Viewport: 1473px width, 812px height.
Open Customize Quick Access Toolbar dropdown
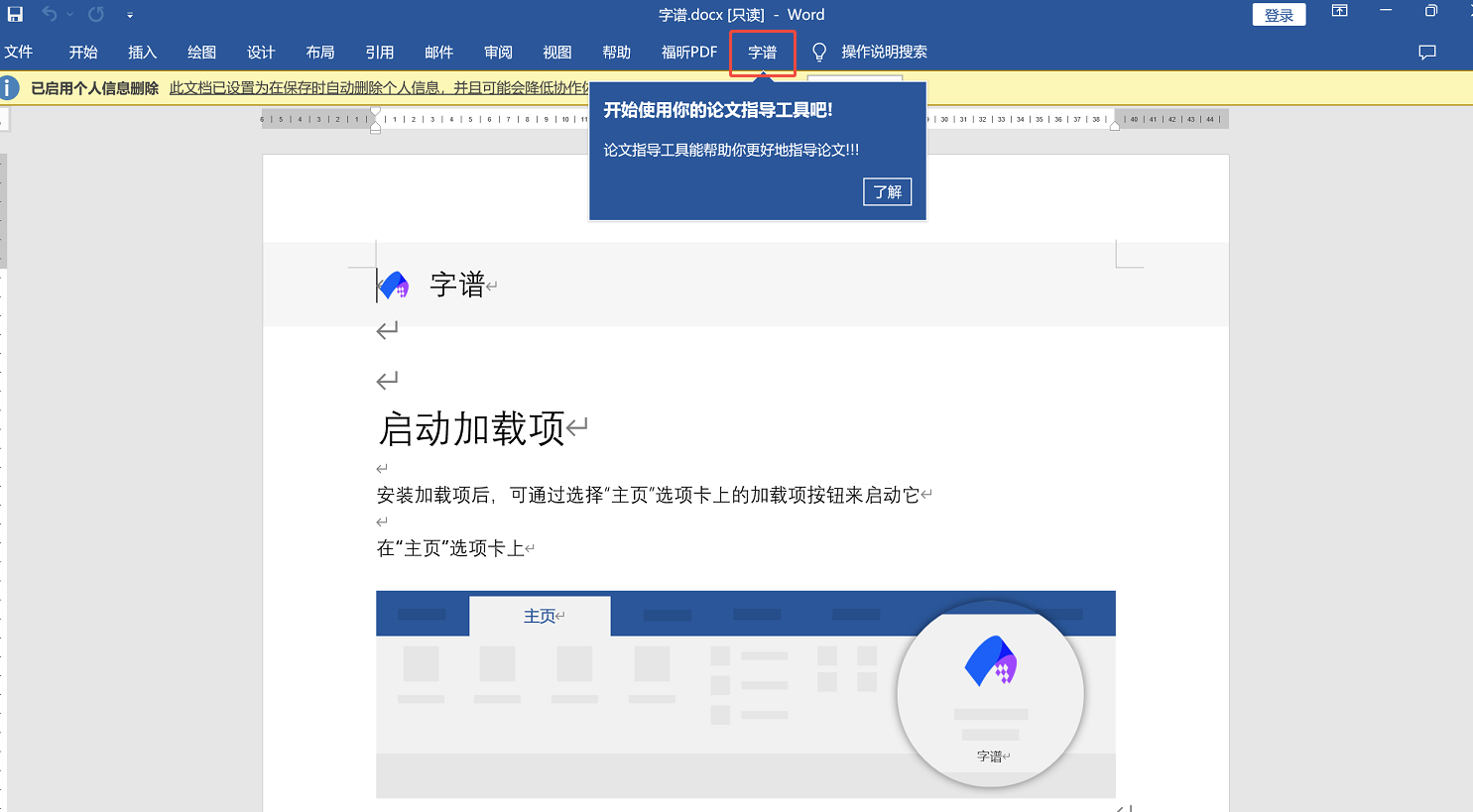(x=130, y=15)
